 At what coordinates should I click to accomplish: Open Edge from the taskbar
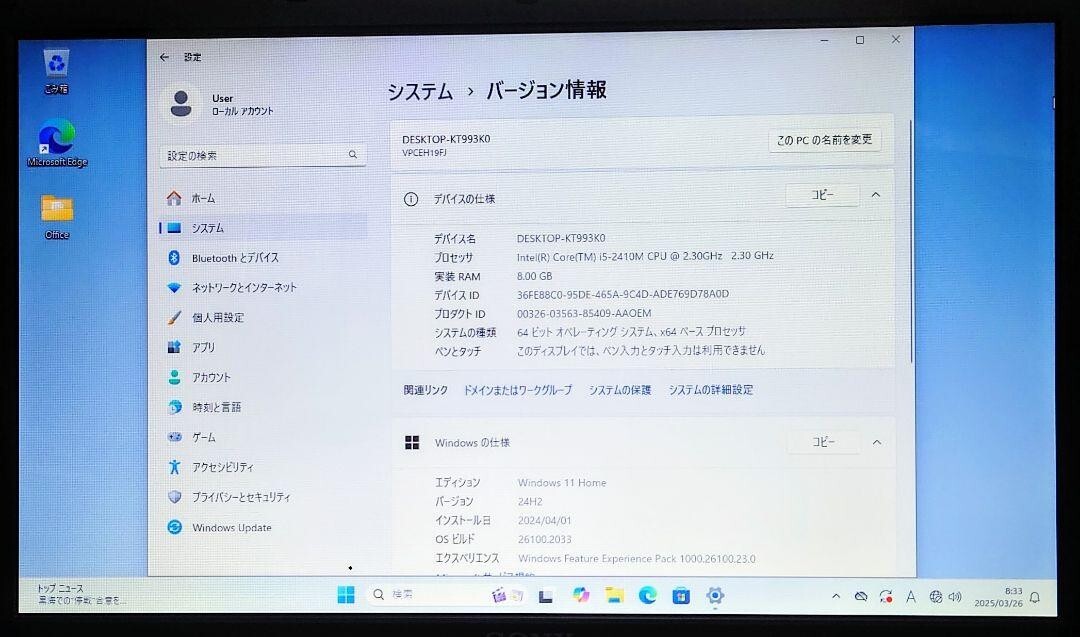tap(647, 595)
